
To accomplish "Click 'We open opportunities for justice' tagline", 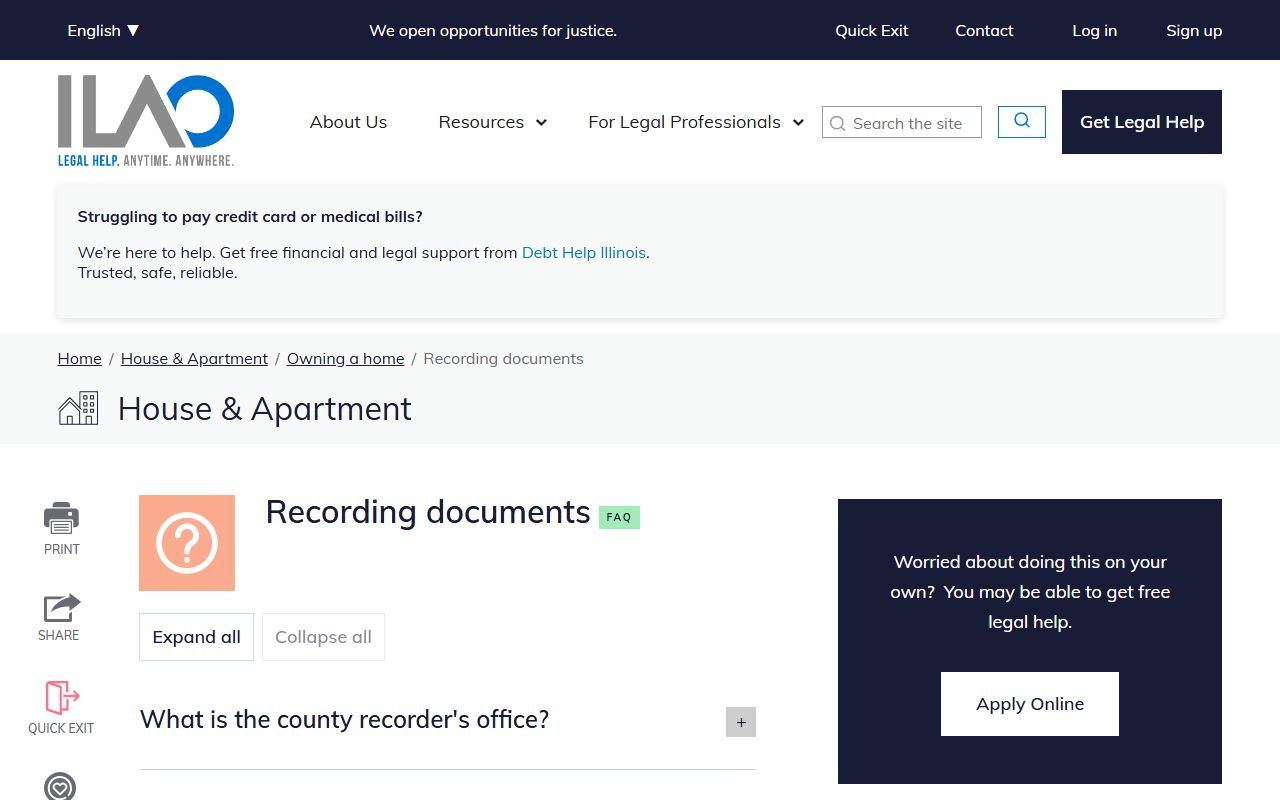I will click(493, 30).
